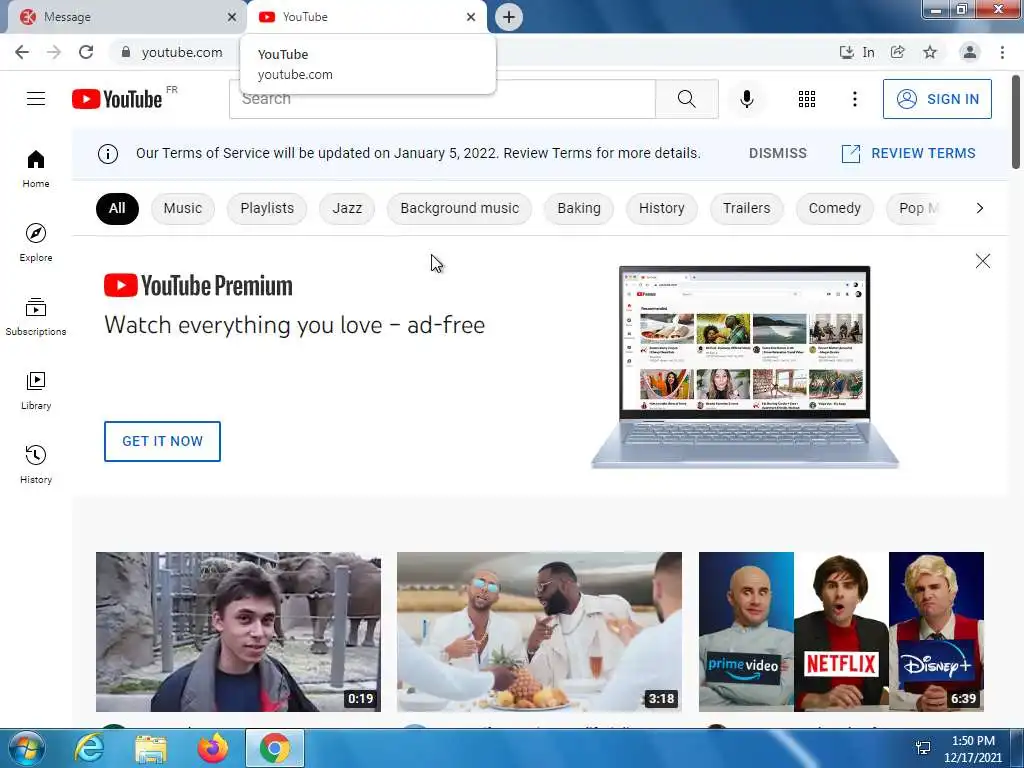
Task: Go back in browser
Action: pyautogui.click(x=22, y=52)
